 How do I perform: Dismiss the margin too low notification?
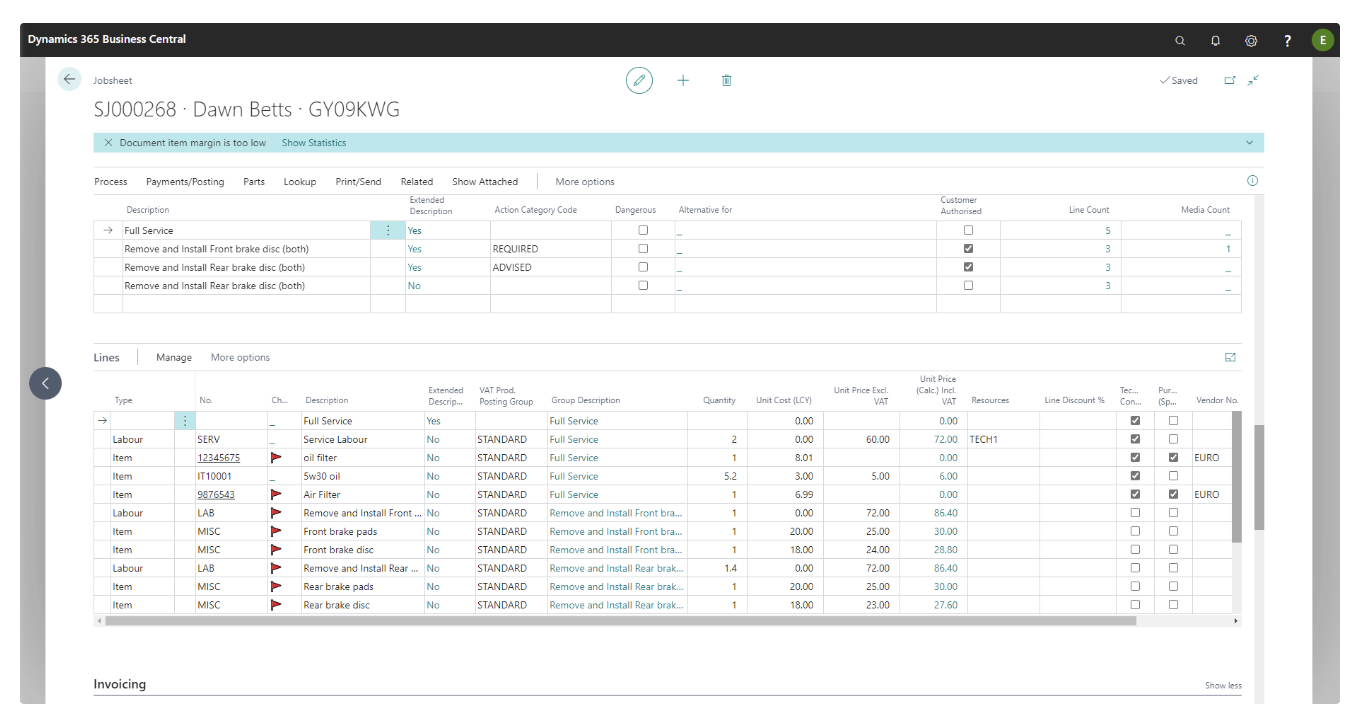coord(108,143)
